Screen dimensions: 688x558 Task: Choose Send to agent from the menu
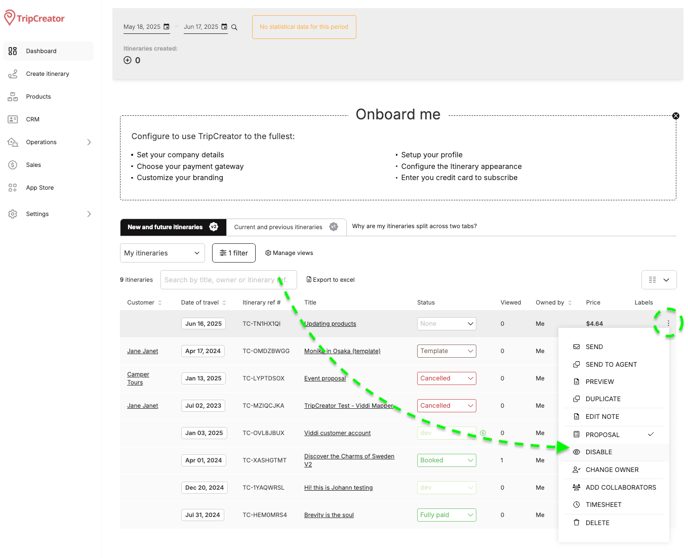click(x=611, y=365)
